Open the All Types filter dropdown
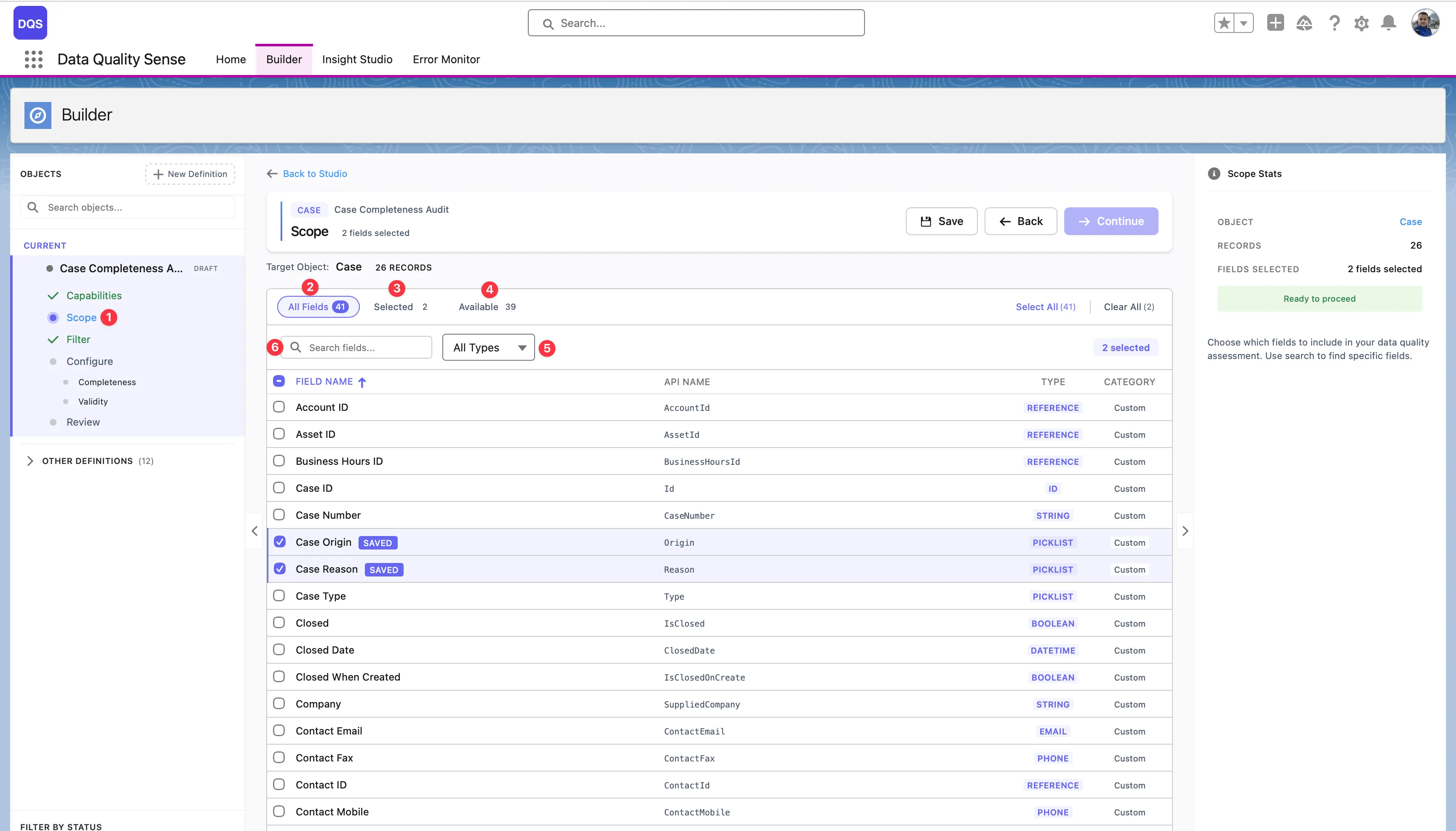Viewport: 1456px width, 831px height. point(488,347)
